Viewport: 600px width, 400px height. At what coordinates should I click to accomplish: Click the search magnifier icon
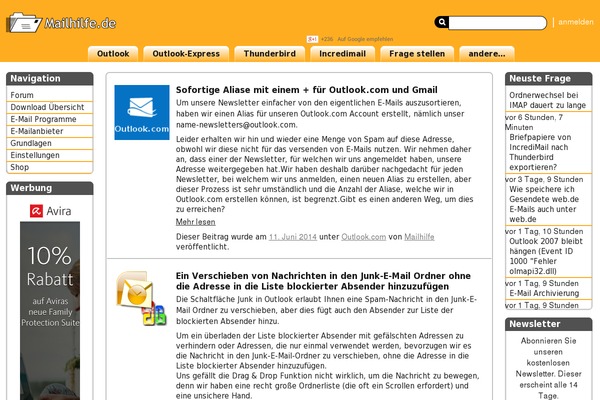442,22
